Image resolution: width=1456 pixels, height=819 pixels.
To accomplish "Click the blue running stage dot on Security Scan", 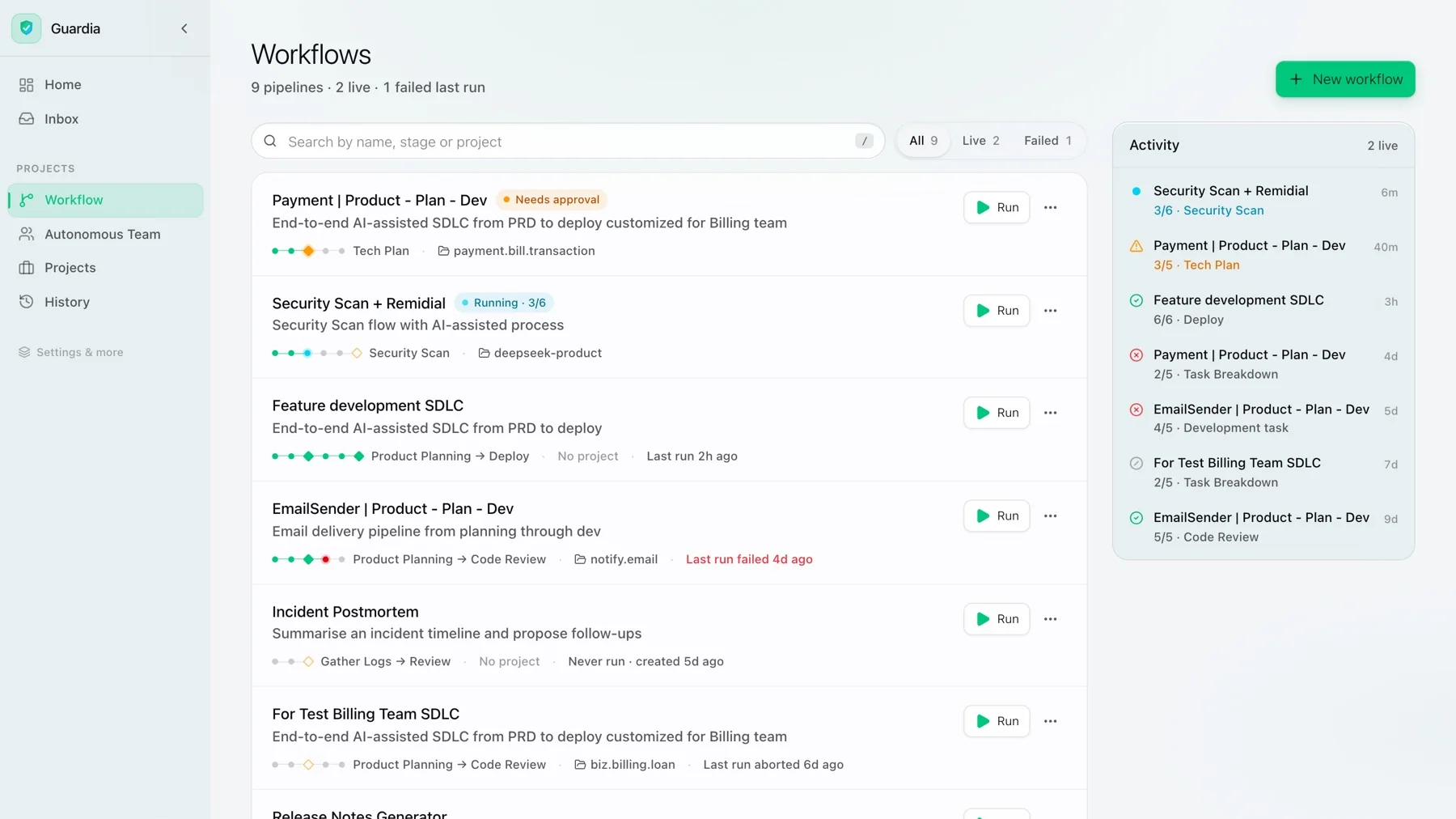I will [x=307, y=353].
